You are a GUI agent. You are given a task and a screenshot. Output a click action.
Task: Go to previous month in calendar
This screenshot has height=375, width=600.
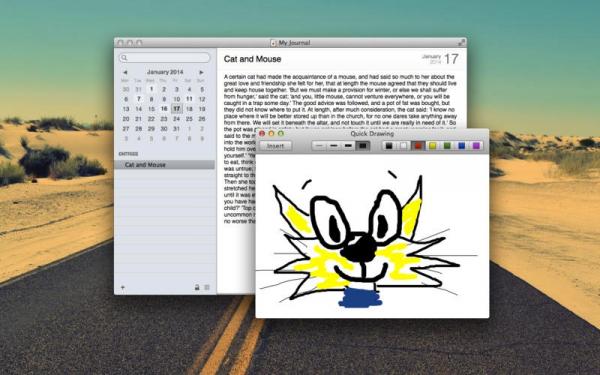125,72
